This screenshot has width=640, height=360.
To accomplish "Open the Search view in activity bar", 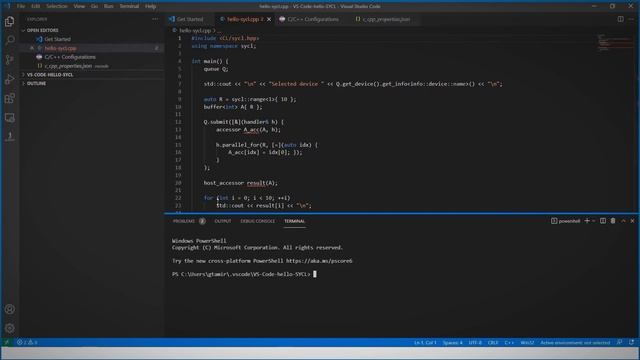I will [9, 40].
